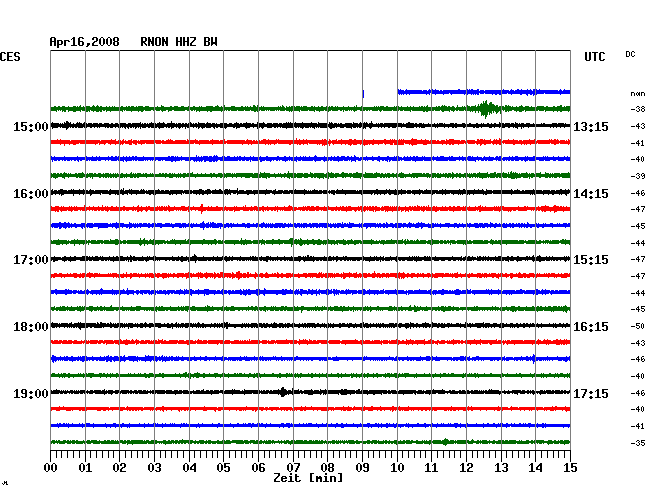Click the DC value -50
650x494 pixels.
(x=638, y=326)
